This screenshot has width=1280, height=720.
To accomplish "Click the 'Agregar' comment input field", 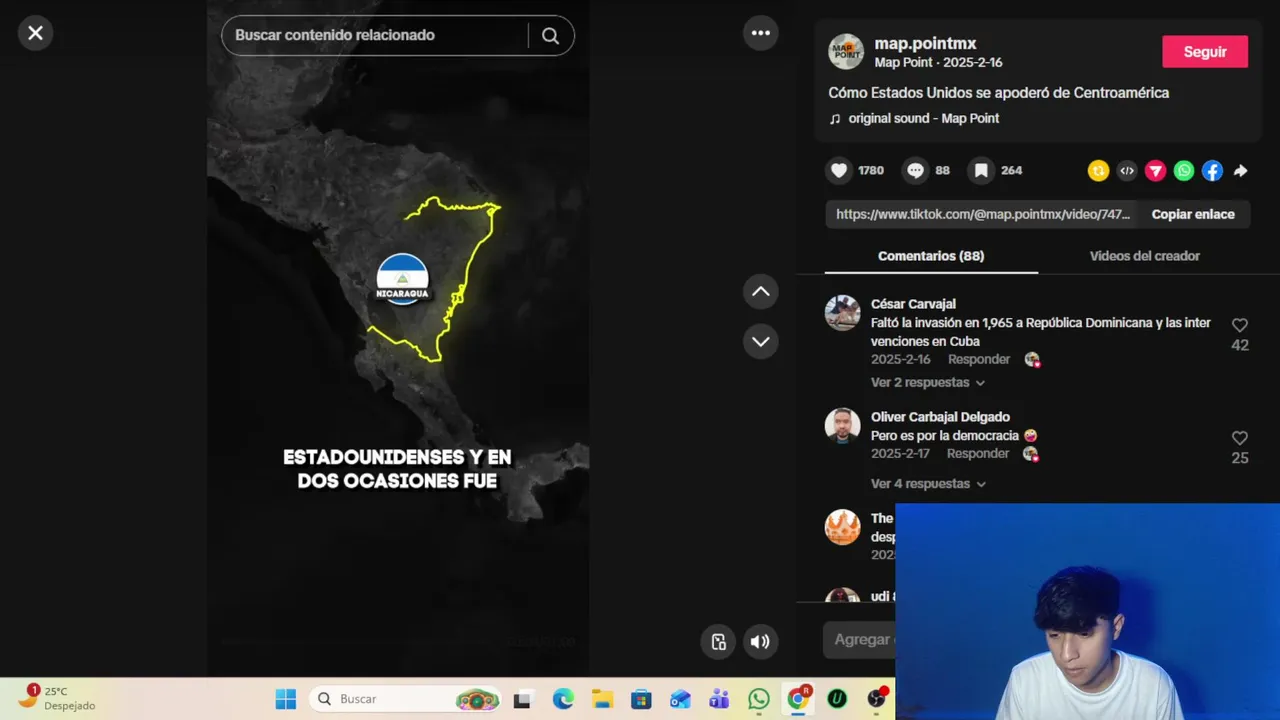I will click(x=859, y=640).
